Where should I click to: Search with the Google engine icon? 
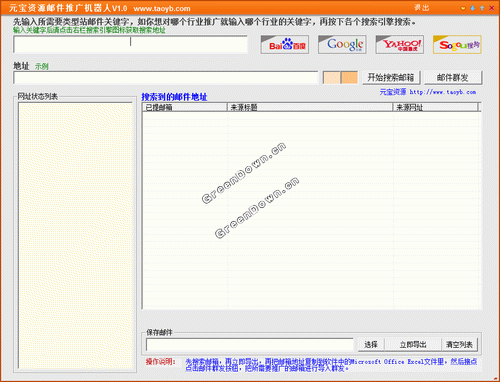tap(342, 45)
